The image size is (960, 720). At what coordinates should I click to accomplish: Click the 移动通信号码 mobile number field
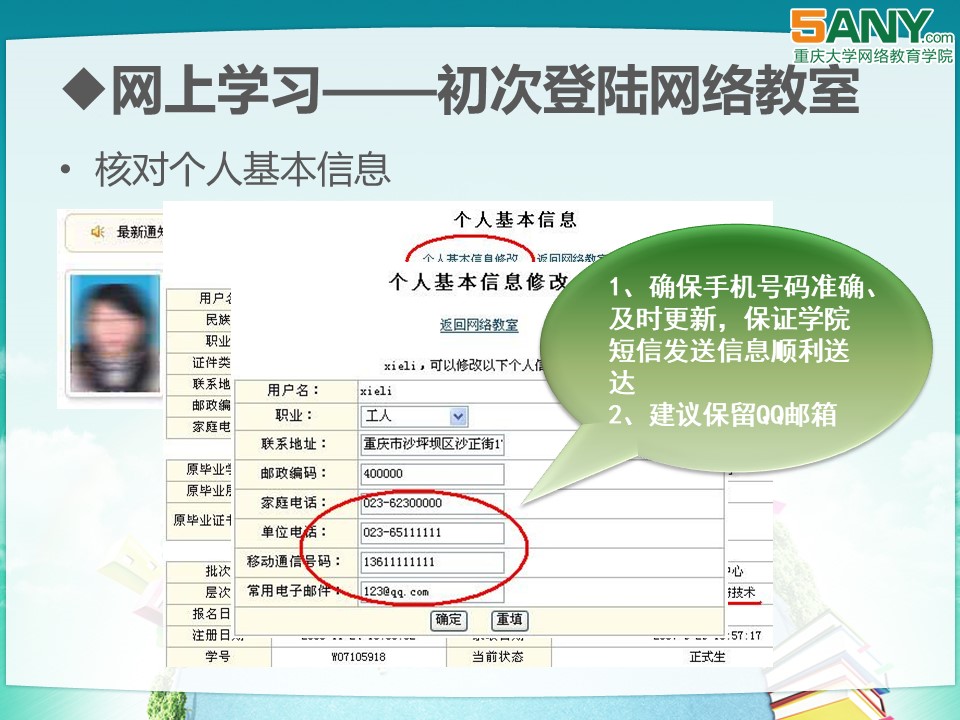point(432,561)
